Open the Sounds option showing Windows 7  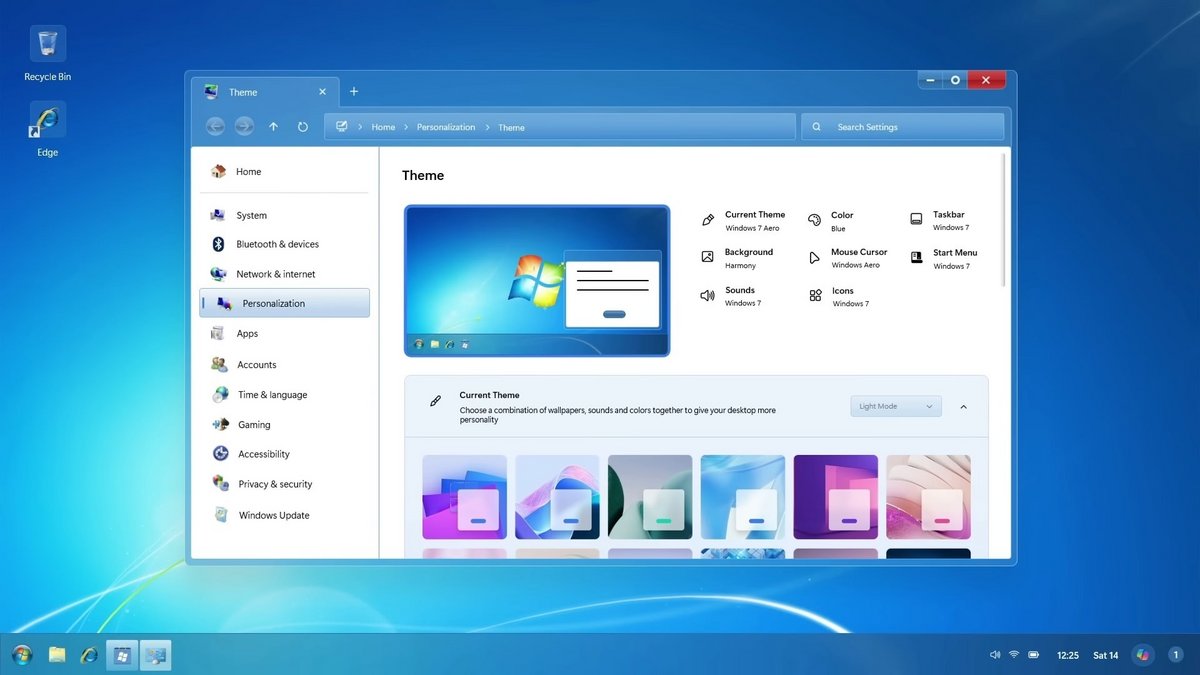pyautogui.click(x=731, y=296)
